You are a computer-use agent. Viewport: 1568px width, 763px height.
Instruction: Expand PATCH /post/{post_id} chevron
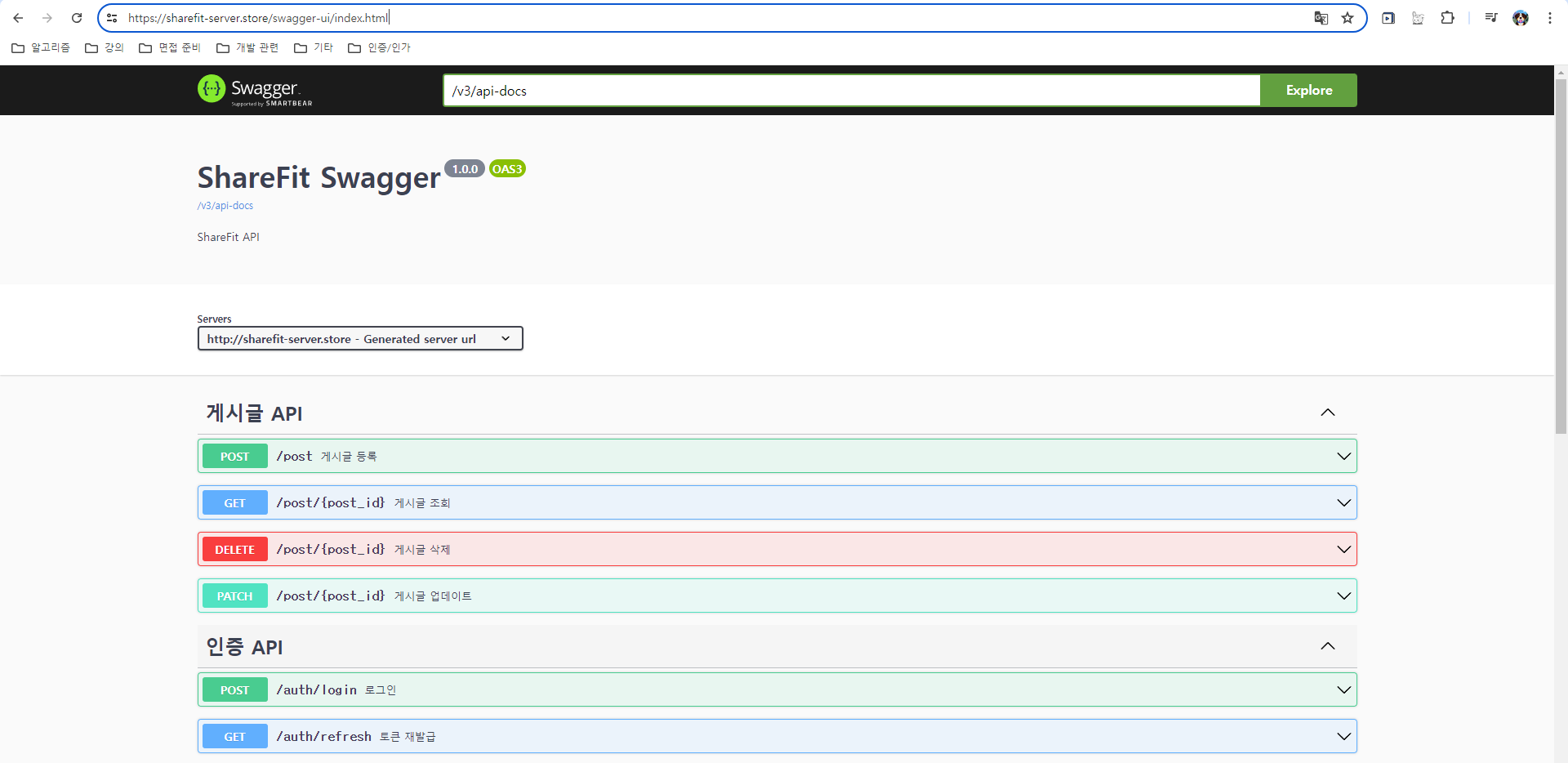coord(1343,596)
